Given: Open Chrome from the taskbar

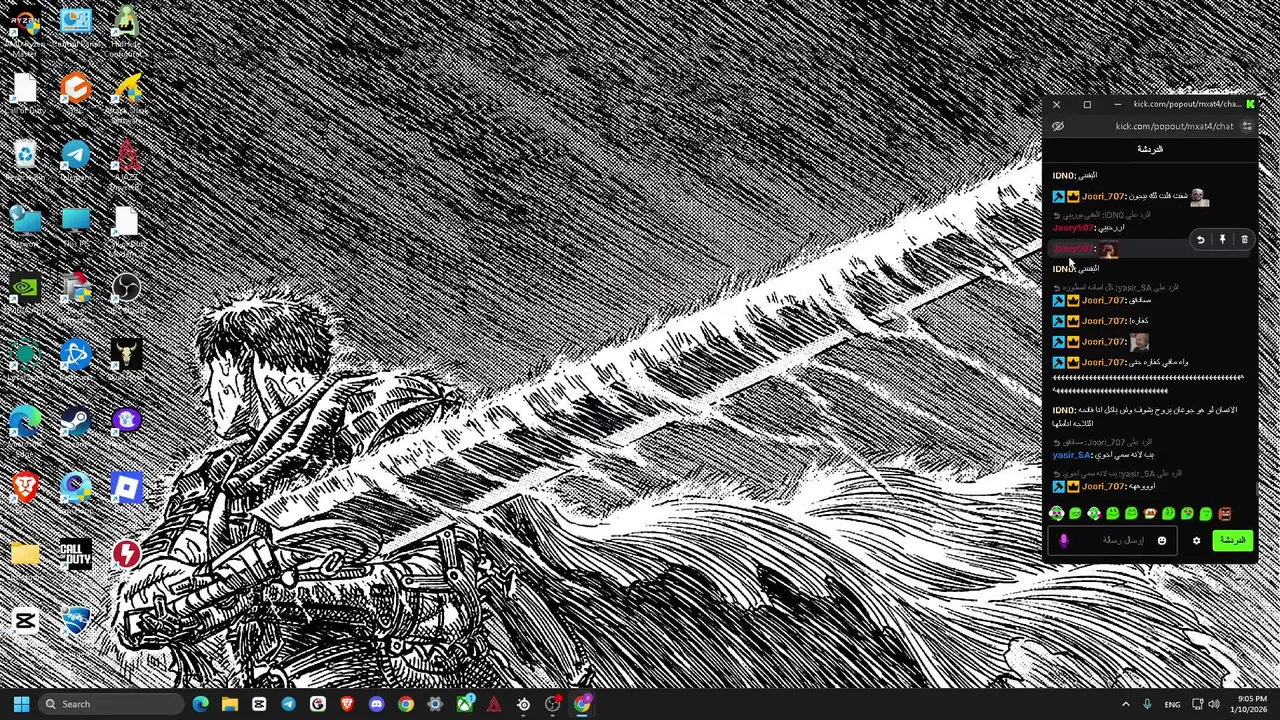Looking at the screenshot, I should (405, 704).
